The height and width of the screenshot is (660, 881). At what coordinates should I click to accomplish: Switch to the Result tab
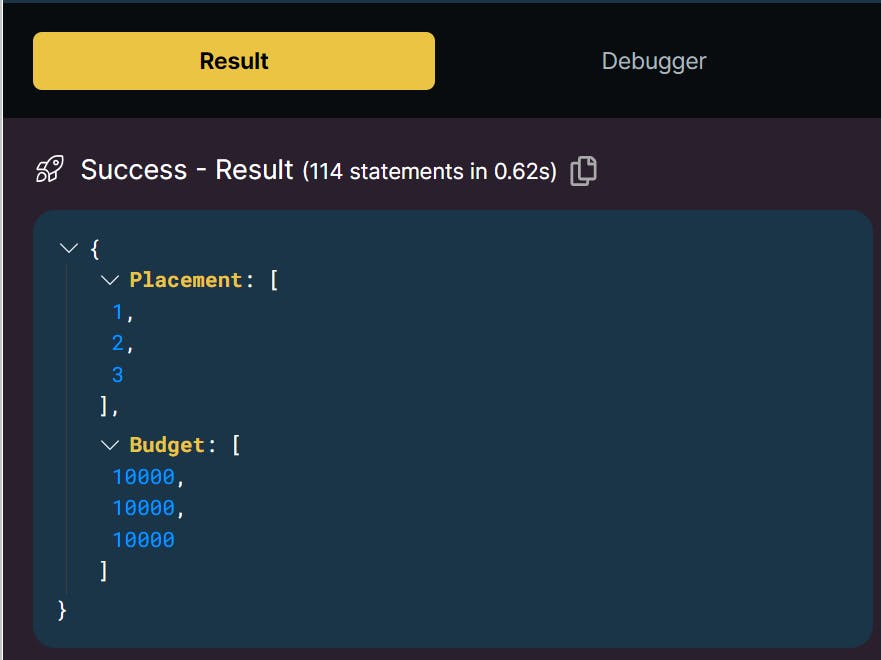(x=234, y=61)
